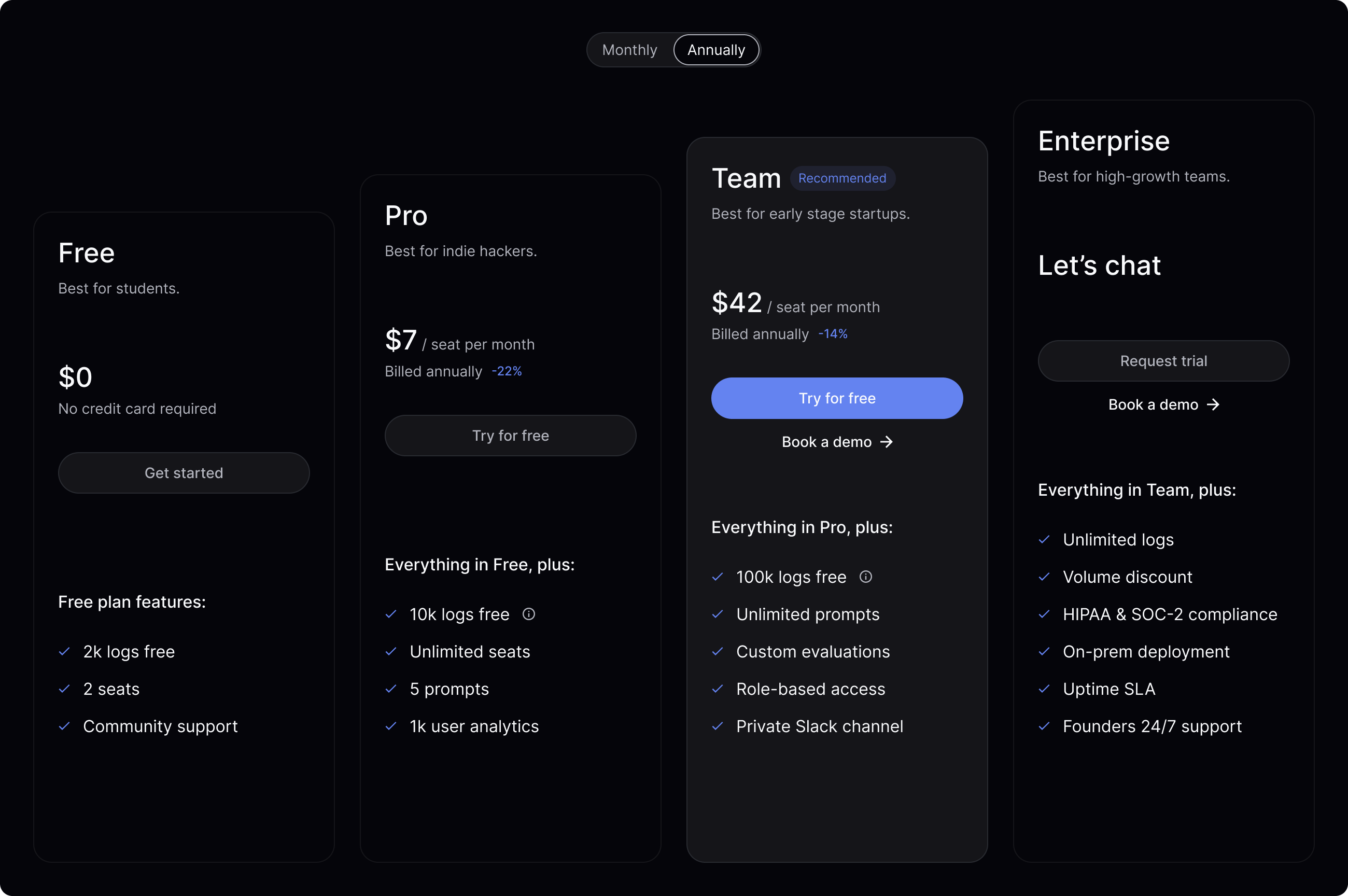
Task: Click the "-22%" discount label on Pro
Action: coord(506,371)
